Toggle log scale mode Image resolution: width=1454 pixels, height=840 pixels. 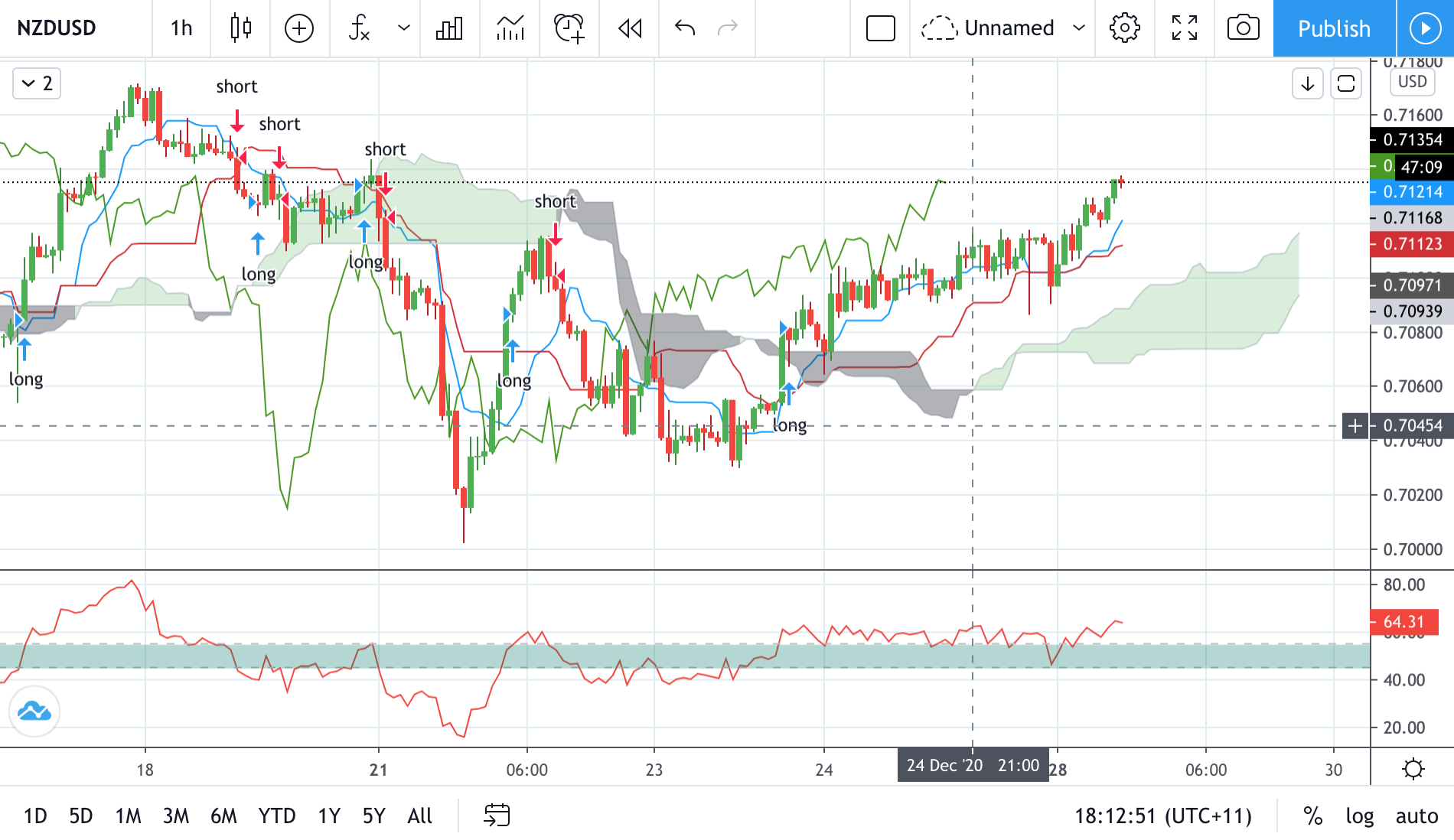coord(1360,816)
